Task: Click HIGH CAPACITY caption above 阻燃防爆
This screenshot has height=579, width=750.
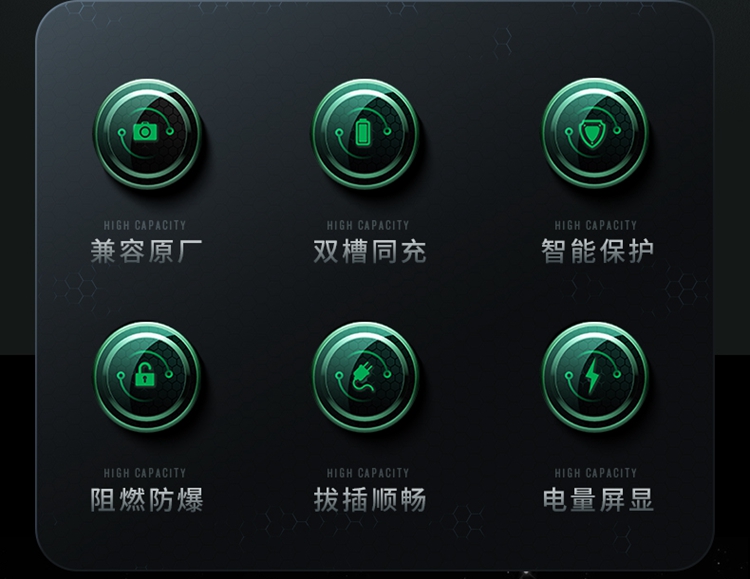Action: click(144, 473)
